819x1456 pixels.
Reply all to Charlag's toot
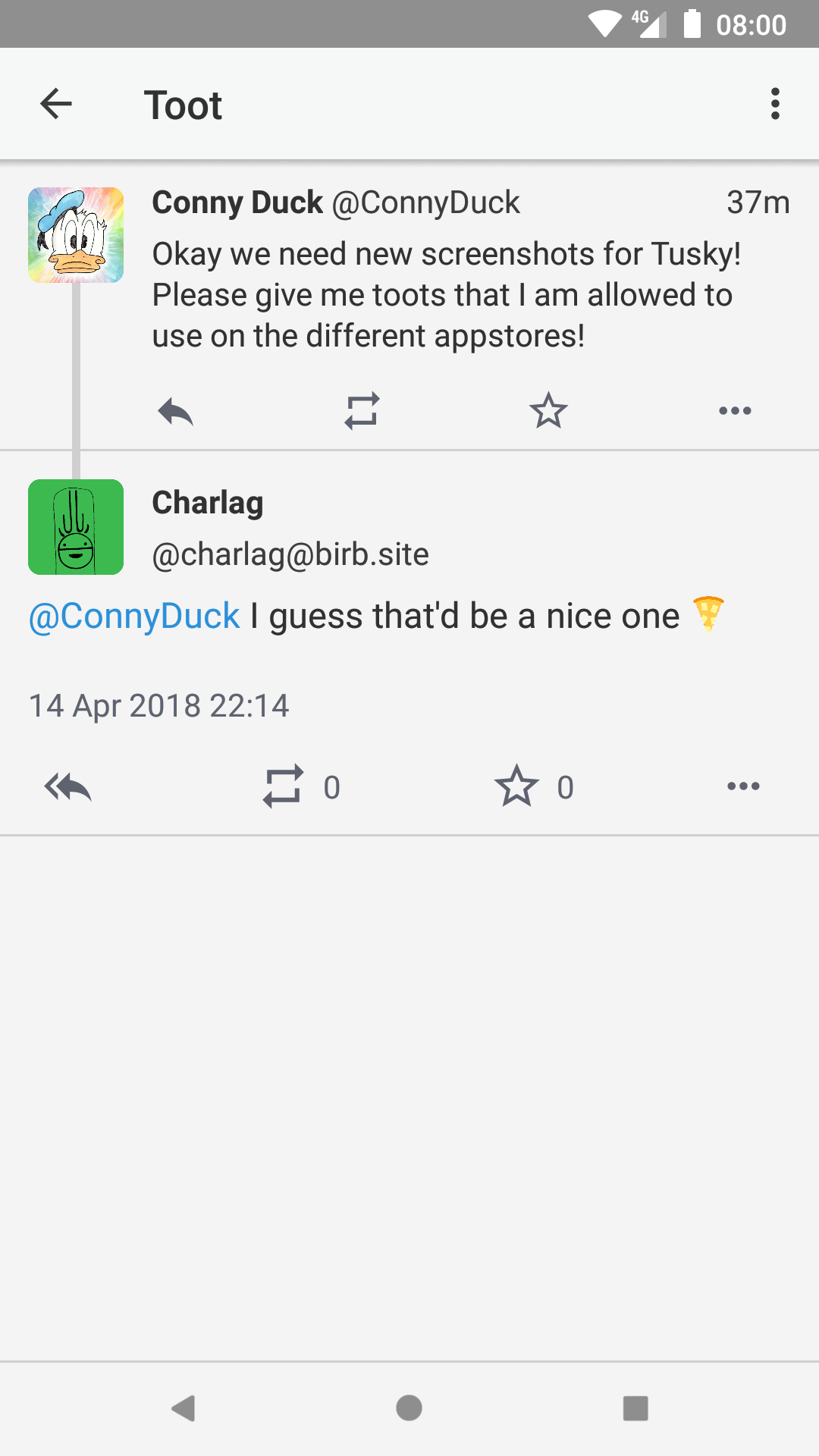tap(68, 787)
